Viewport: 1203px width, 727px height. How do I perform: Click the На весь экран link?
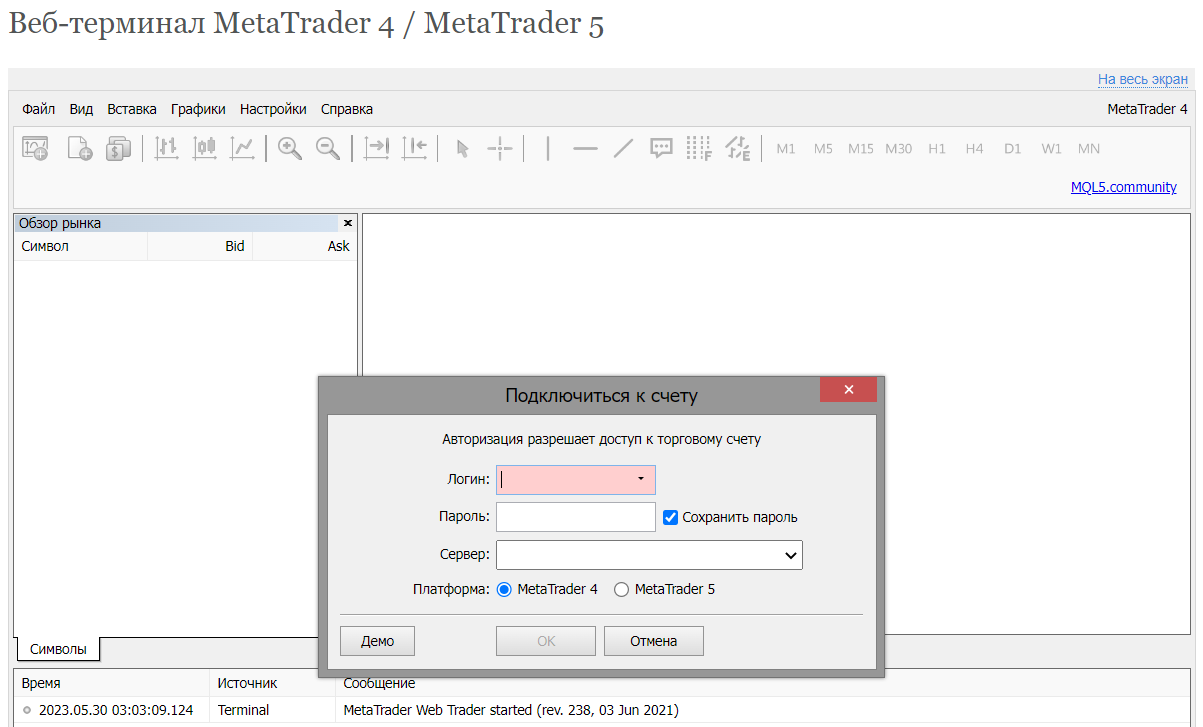(1143, 79)
